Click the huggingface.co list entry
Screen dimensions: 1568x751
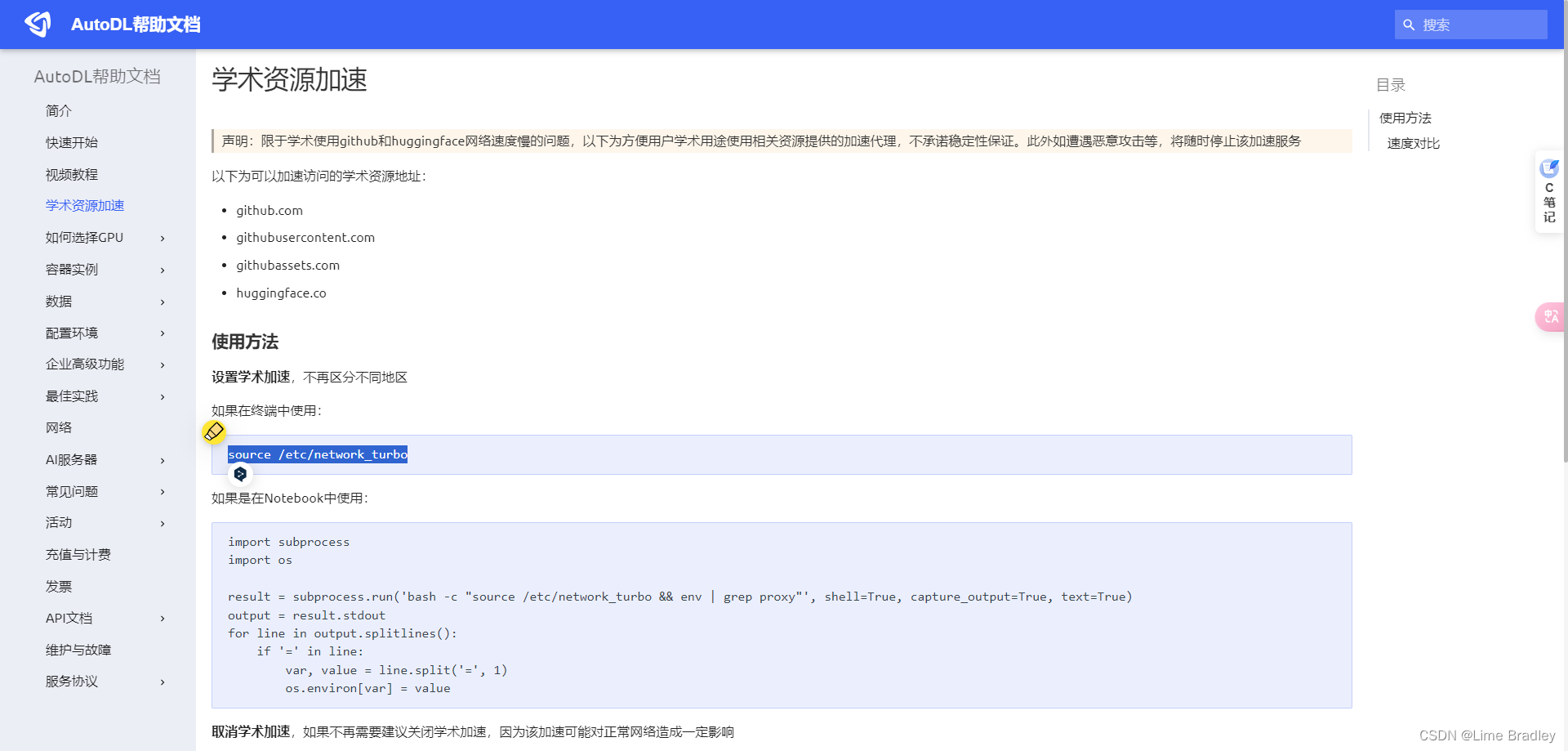pyautogui.click(x=281, y=293)
